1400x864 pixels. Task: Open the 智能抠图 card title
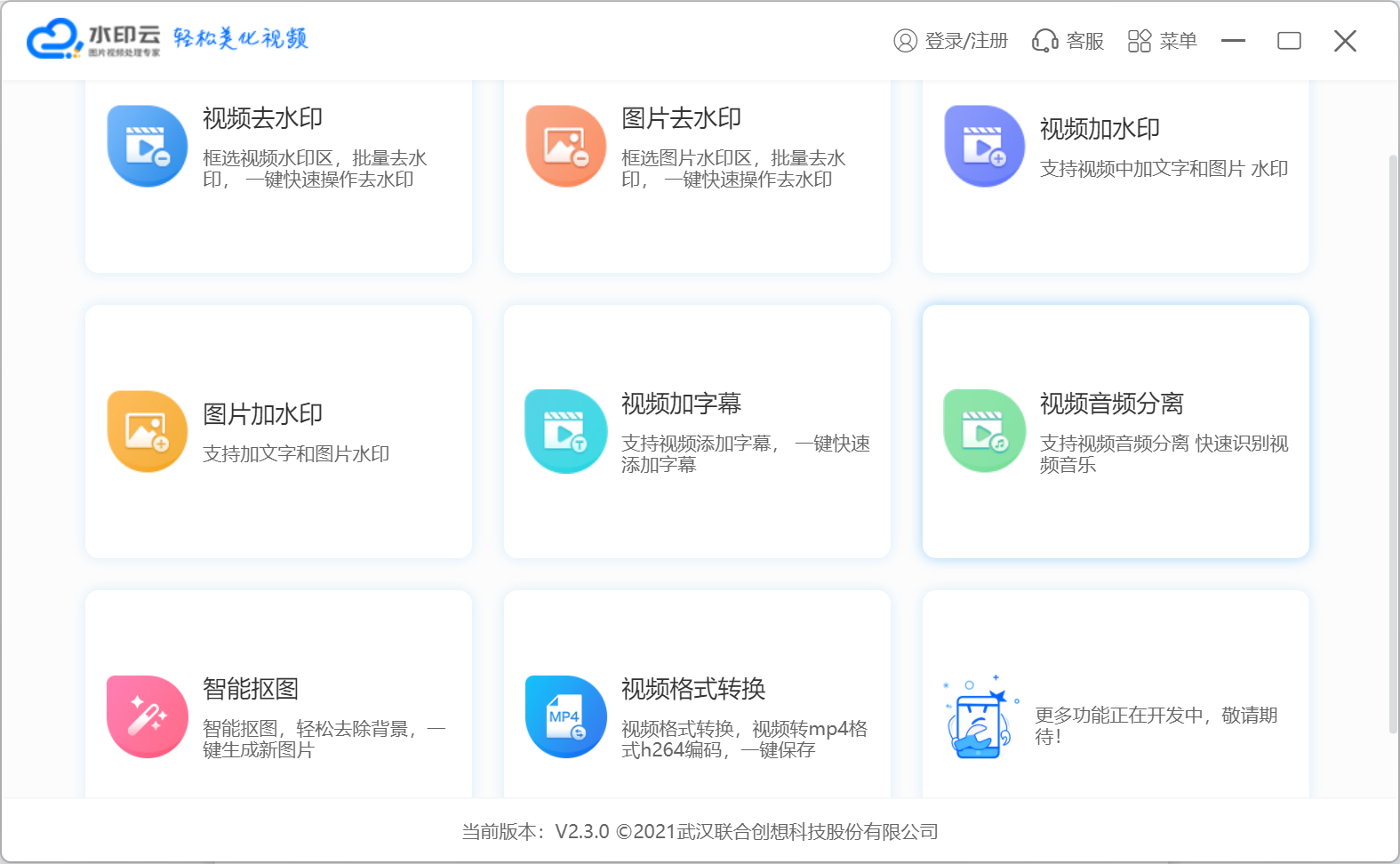pos(251,689)
